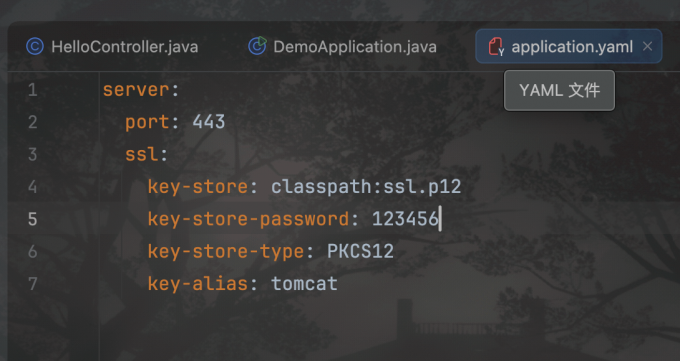Image resolution: width=680 pixels, height=361 pixels.
Task: Click the alias value tomcat
Action: point(304,284)
